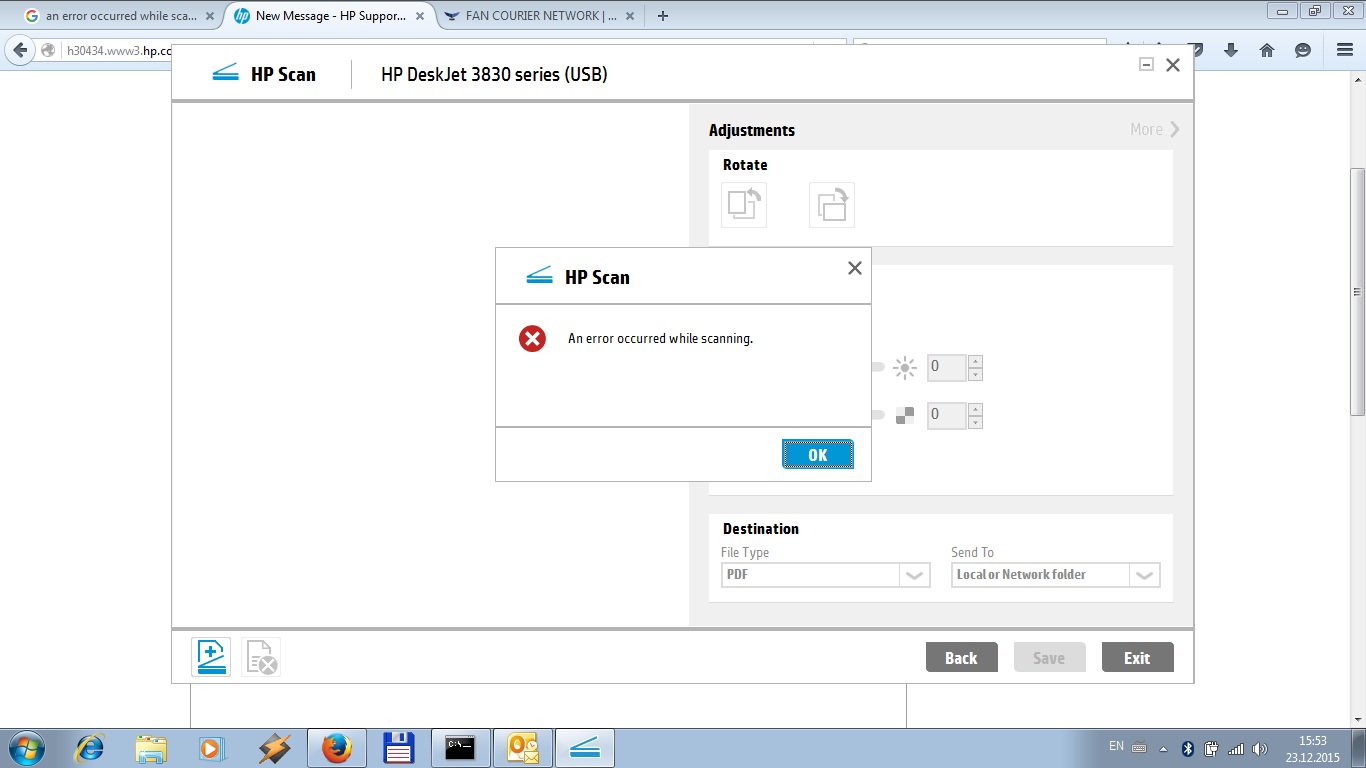Open Windows Explorer from the taskbar
Image resolution: width=1366 pixels, height=768 pixels.
(151, 748)
